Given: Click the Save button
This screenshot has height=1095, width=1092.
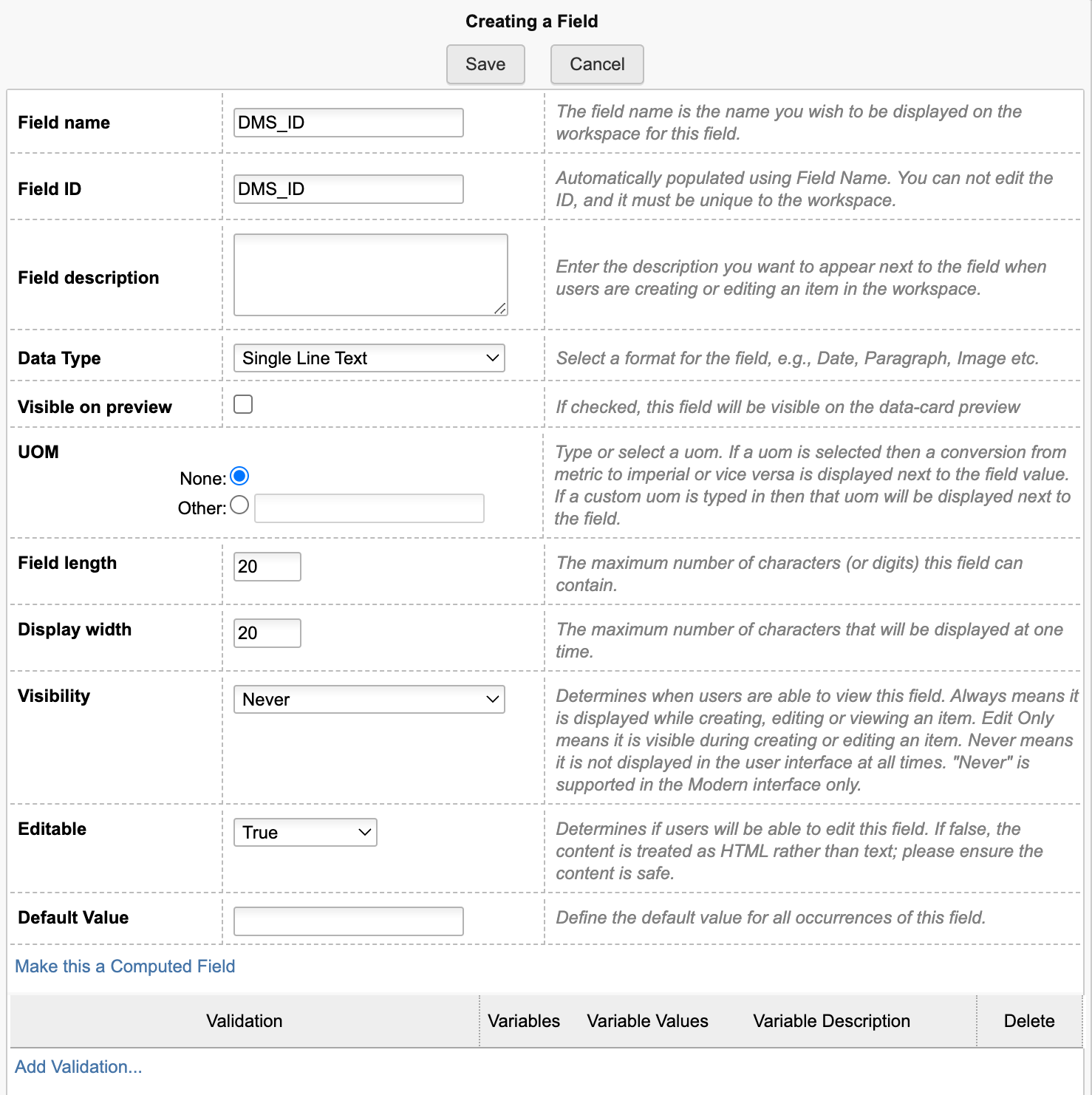Looking at the screenshot, I should coord(485,64).
